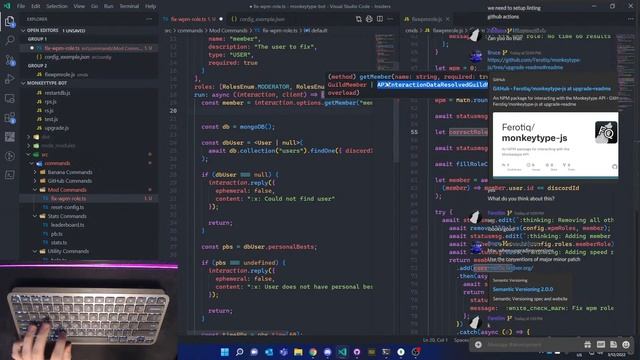Open GitHub Ferotiq/monkeytype-js embed title link

click(x=552, y=89)
